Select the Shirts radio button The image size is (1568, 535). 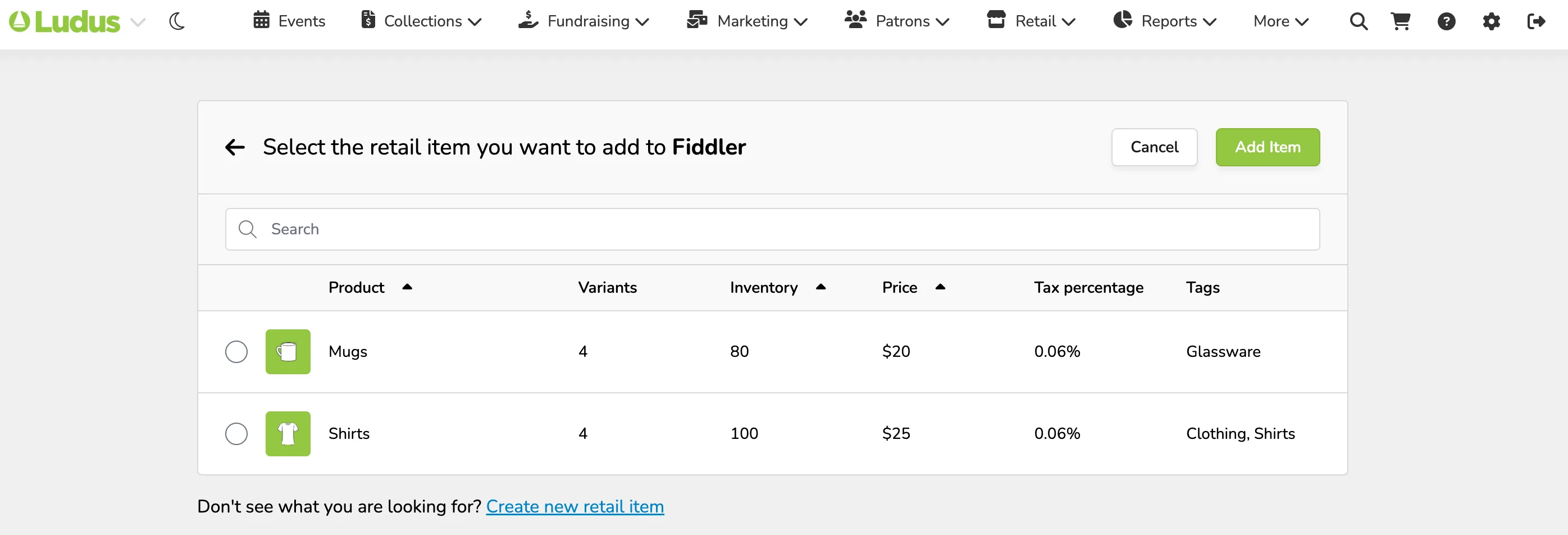(236, 434)
